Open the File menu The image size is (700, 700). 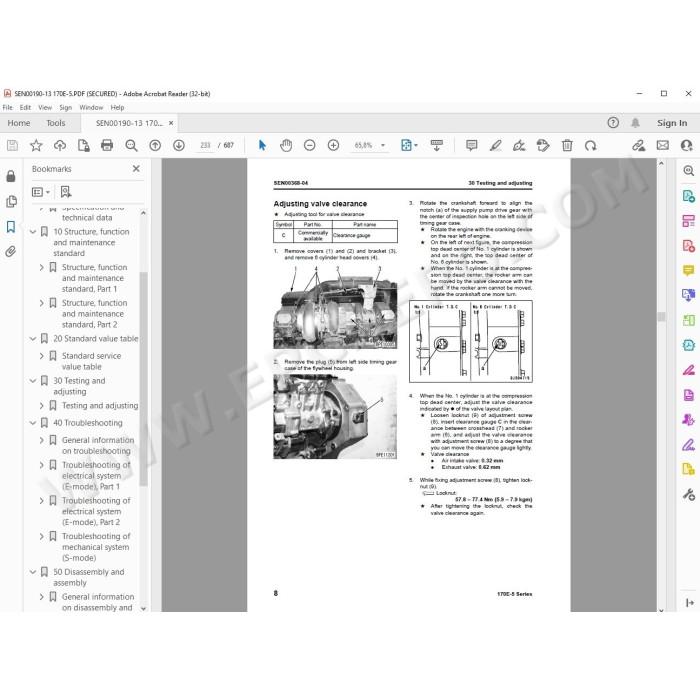click(8, 107)
